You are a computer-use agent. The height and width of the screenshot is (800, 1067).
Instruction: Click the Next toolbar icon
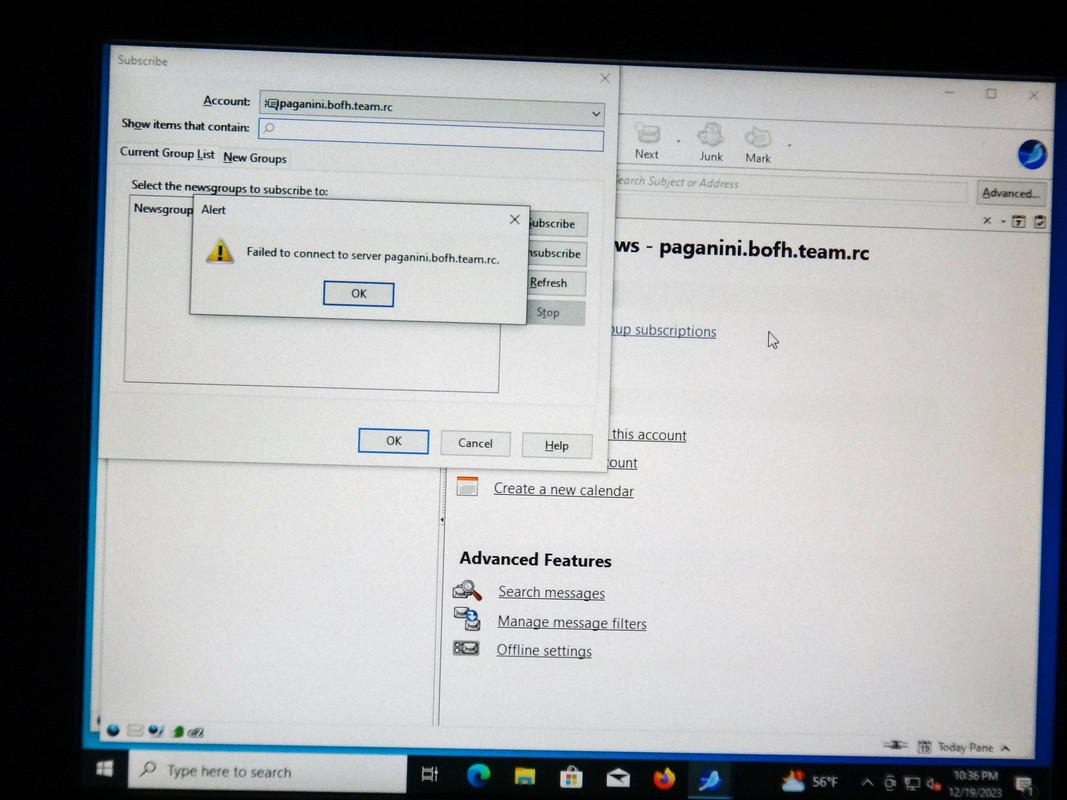pos(647,141)
